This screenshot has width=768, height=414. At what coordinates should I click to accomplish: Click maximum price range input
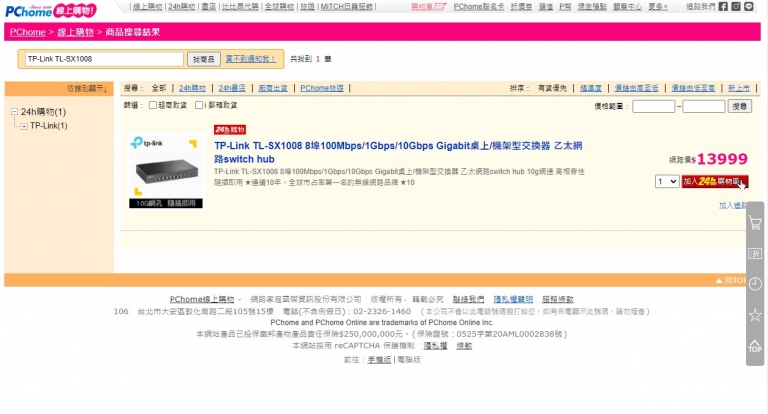coord(703,106)
